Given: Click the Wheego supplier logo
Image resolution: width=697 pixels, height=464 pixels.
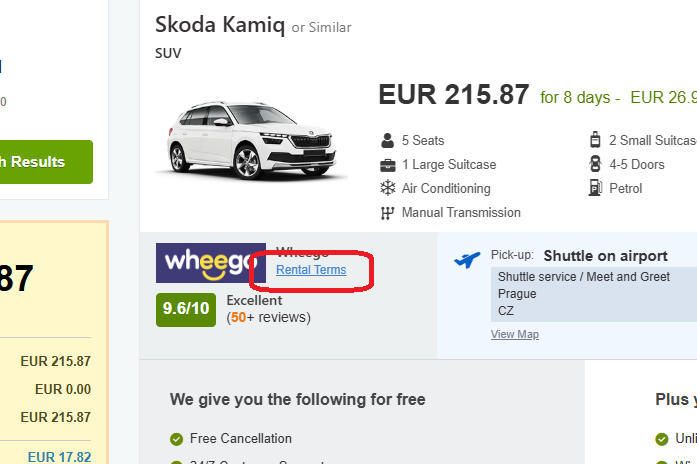Looking at the screenshot, I should [210, 263].
